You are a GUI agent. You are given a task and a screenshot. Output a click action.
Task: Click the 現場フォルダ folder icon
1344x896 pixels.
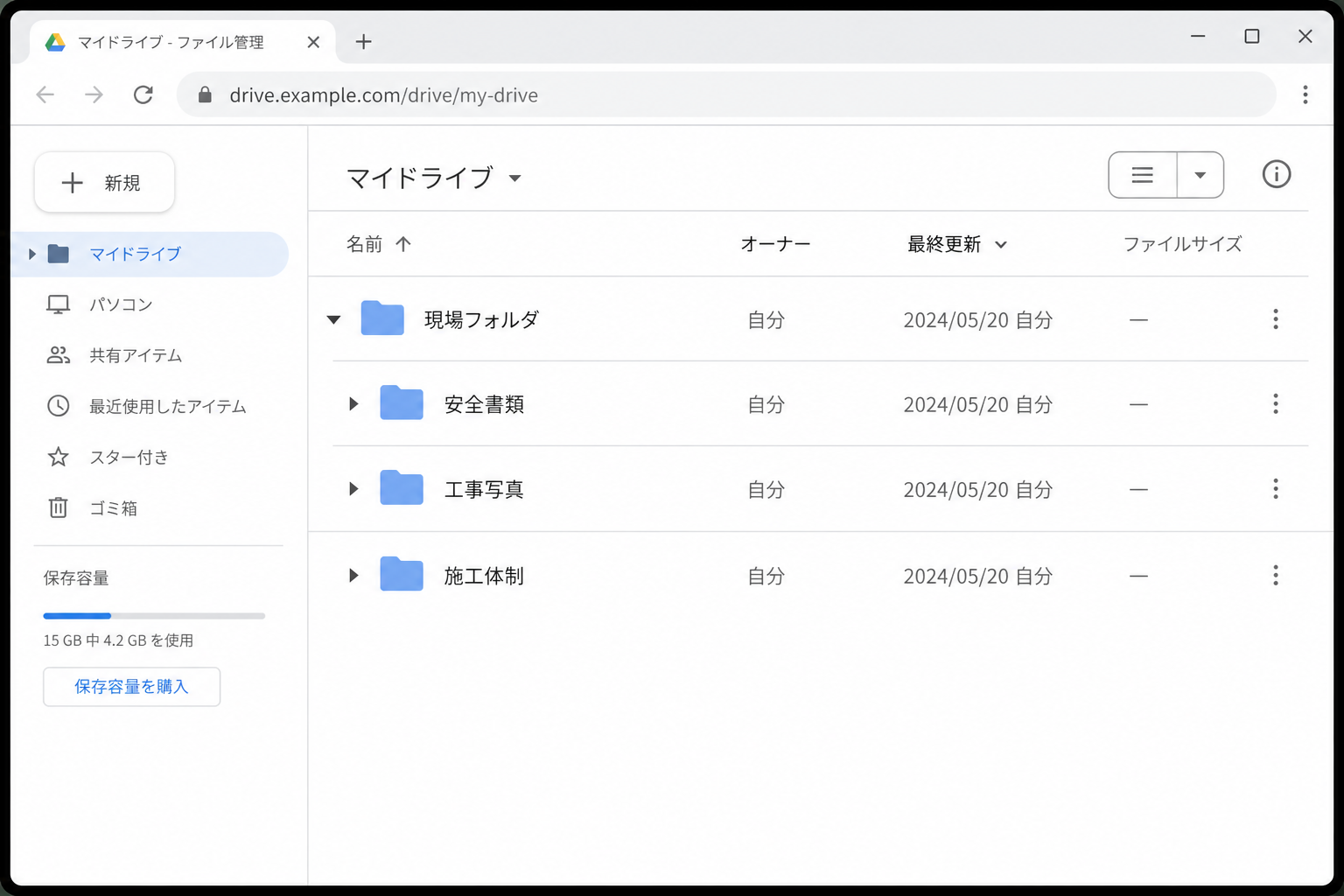(382, 318)
